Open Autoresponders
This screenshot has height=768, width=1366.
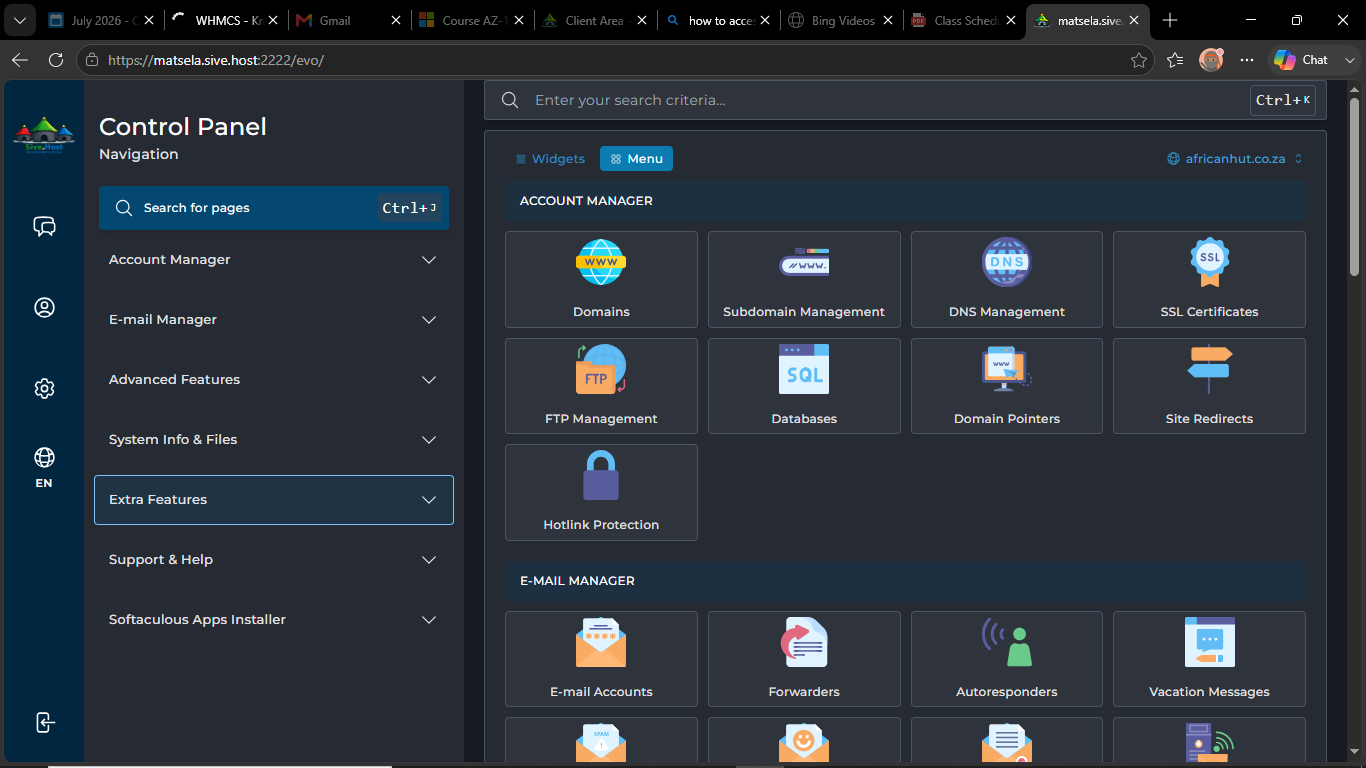click(x=1007, y=659)
